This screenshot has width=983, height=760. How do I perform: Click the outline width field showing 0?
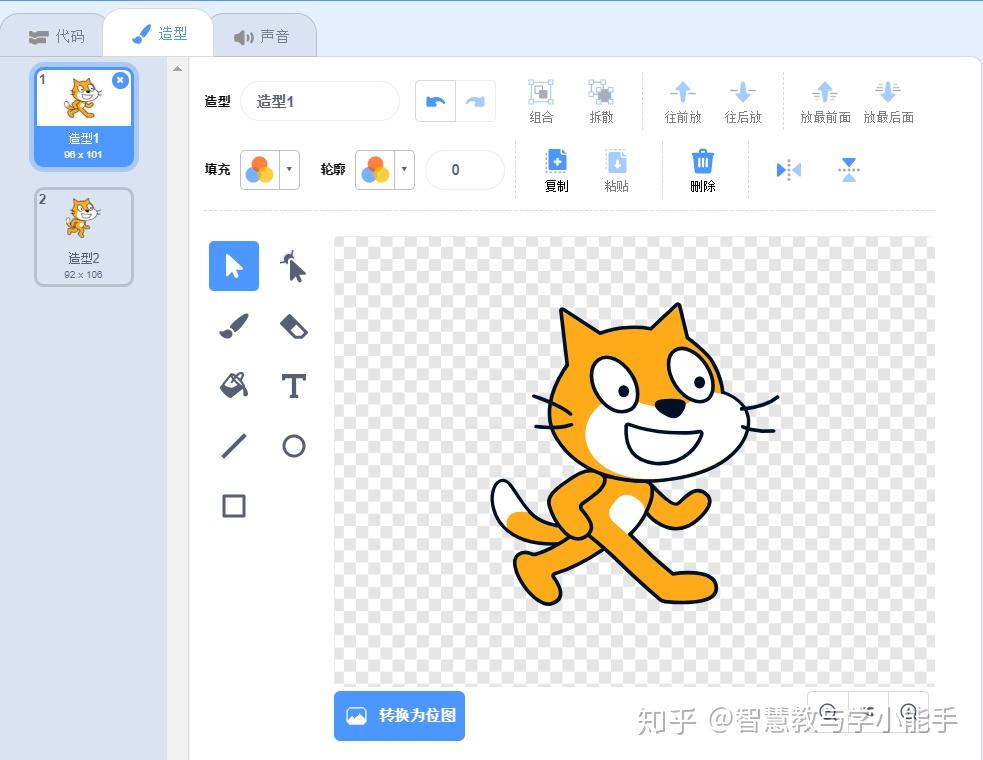click(465, 169)
